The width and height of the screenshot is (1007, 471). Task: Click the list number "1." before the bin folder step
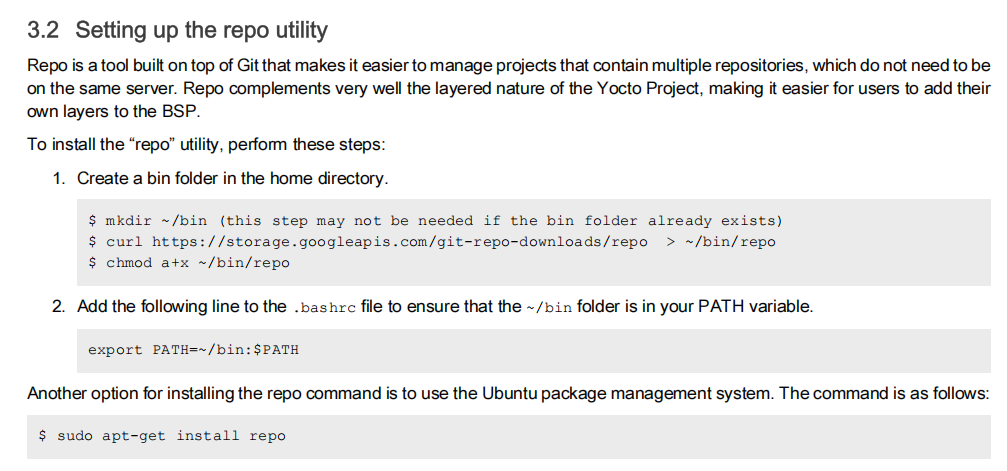[x=59, y=179]
